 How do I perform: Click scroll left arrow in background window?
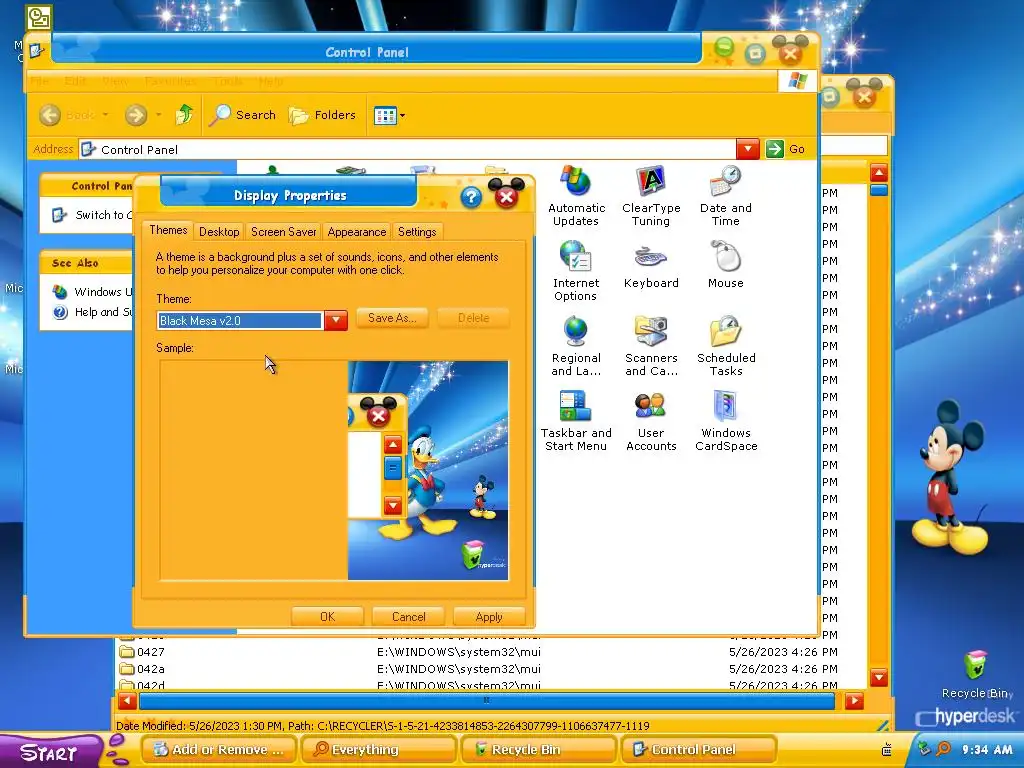127,701
